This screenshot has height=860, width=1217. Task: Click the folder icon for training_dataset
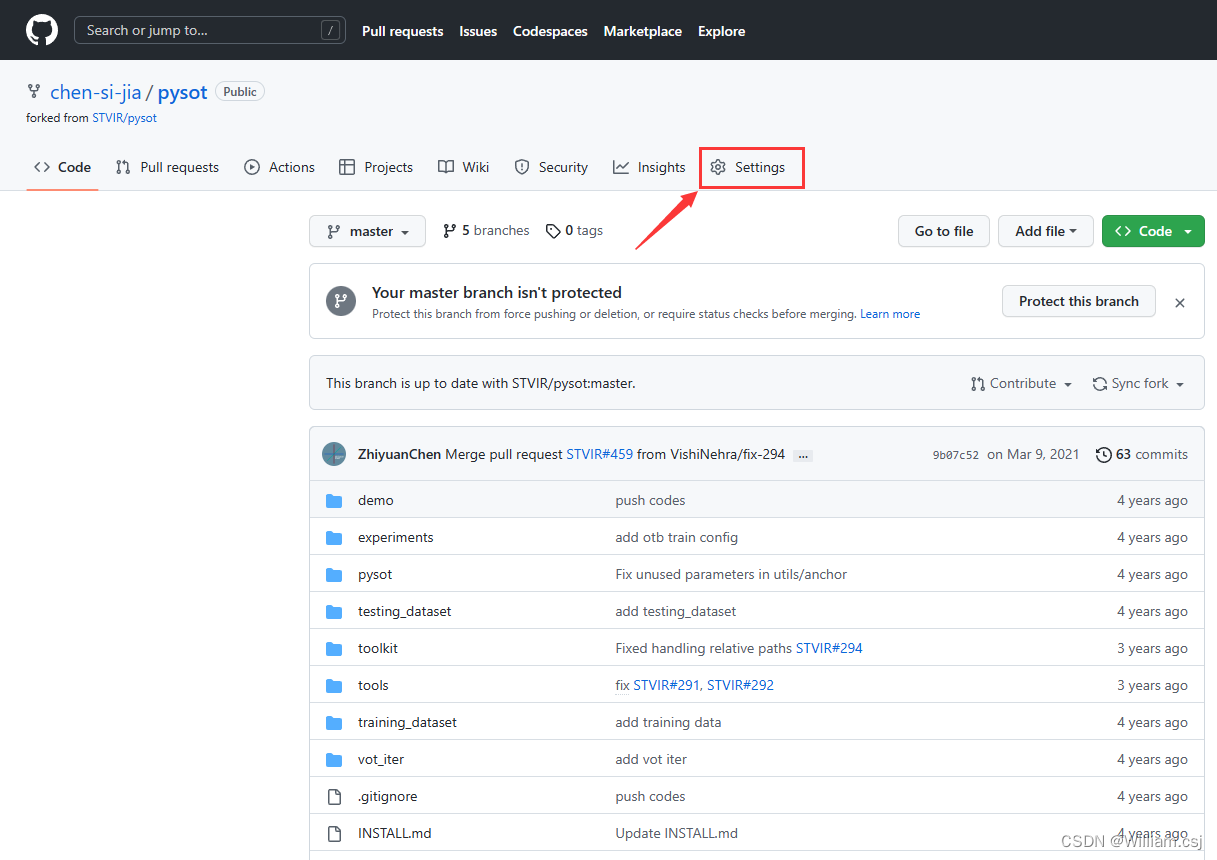(x=334, y=722)
